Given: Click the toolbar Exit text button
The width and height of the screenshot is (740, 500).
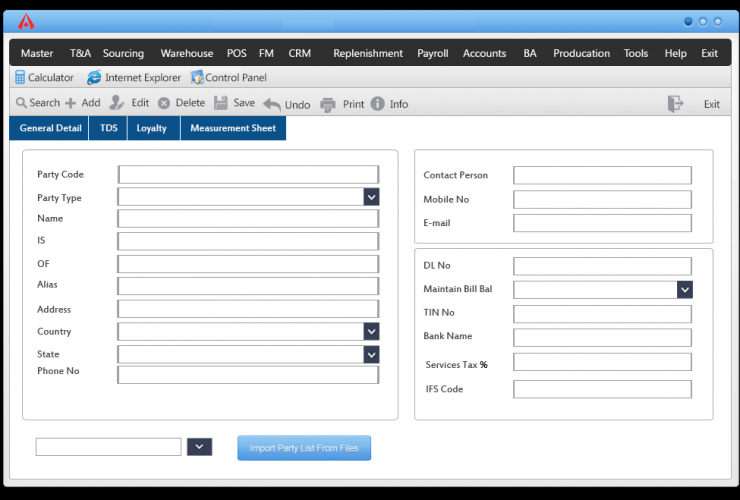Looking at the screenshot, I should [712, 104].
